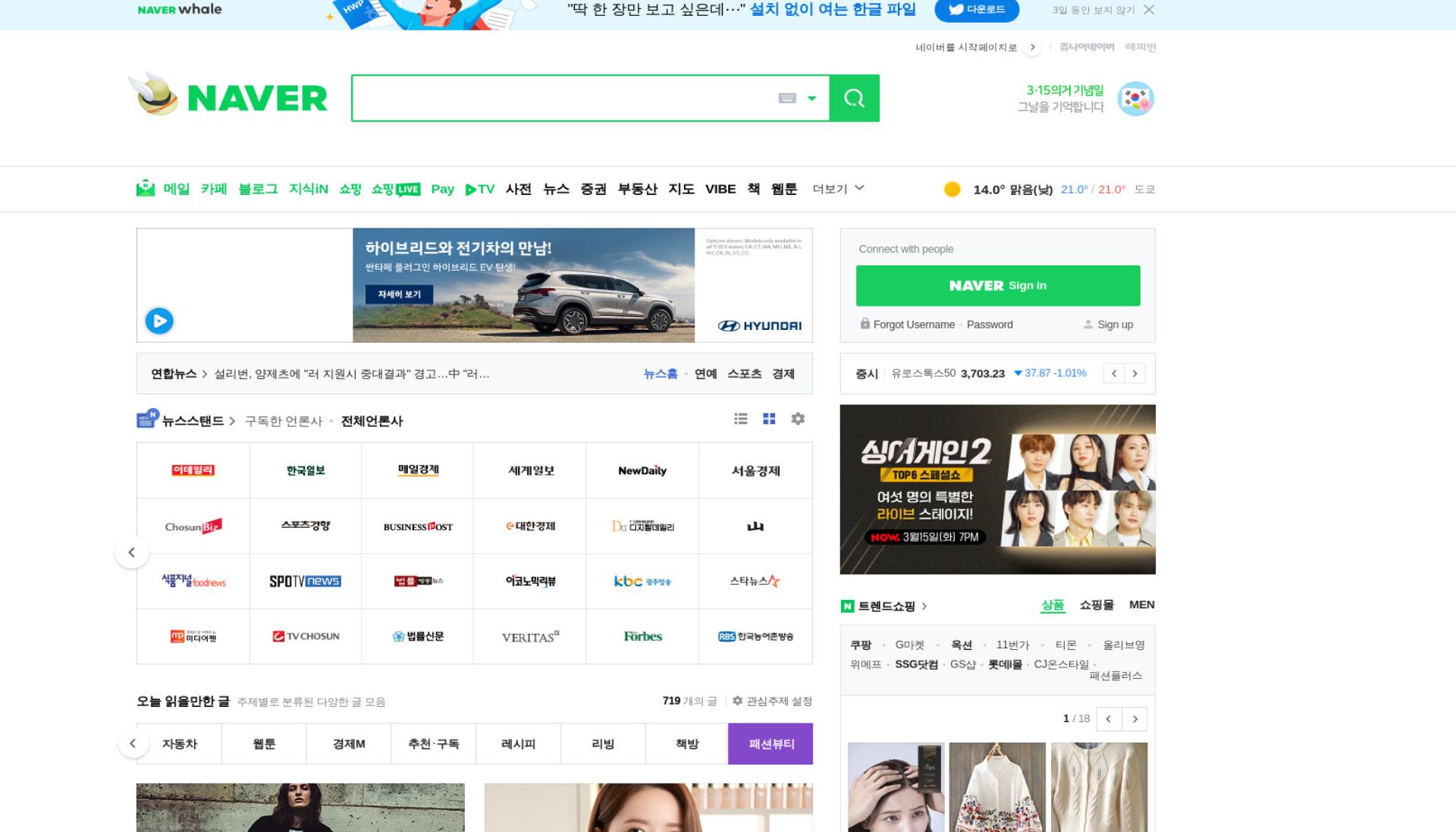Click the NAVER logo
1456x832 pixels.
(257, 98)
